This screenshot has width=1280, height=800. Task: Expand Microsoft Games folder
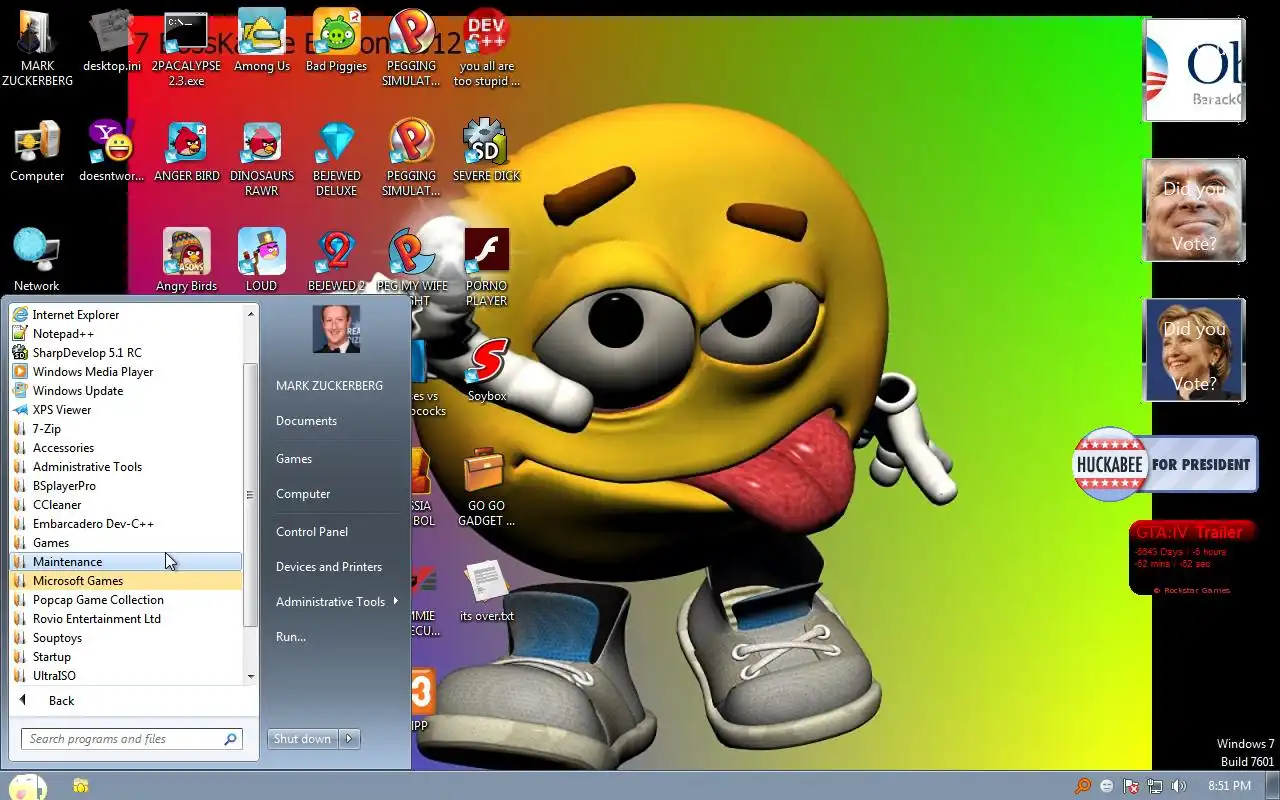coord(126,580)
